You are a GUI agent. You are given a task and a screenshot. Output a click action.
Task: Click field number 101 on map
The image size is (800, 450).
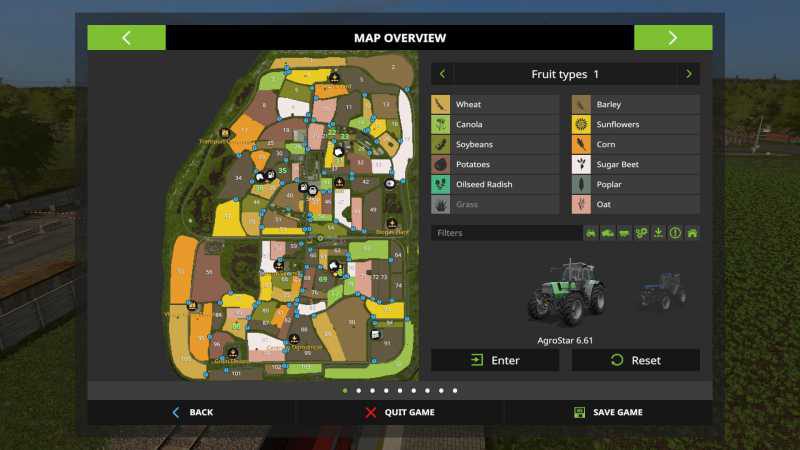[x=236, y=374]
